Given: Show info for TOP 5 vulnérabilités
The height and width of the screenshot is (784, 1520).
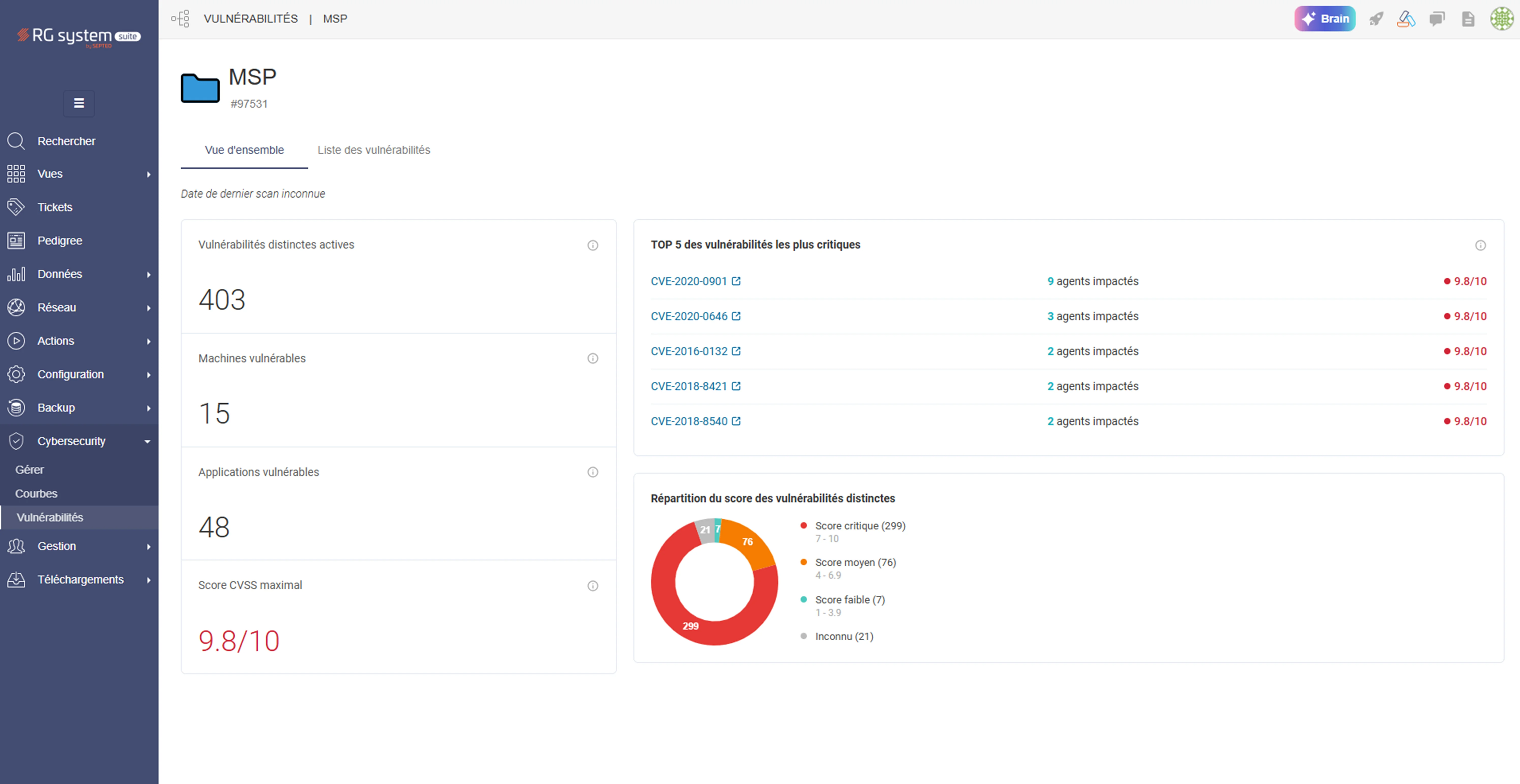Looking at the screenshot, I should [1480, 245].
